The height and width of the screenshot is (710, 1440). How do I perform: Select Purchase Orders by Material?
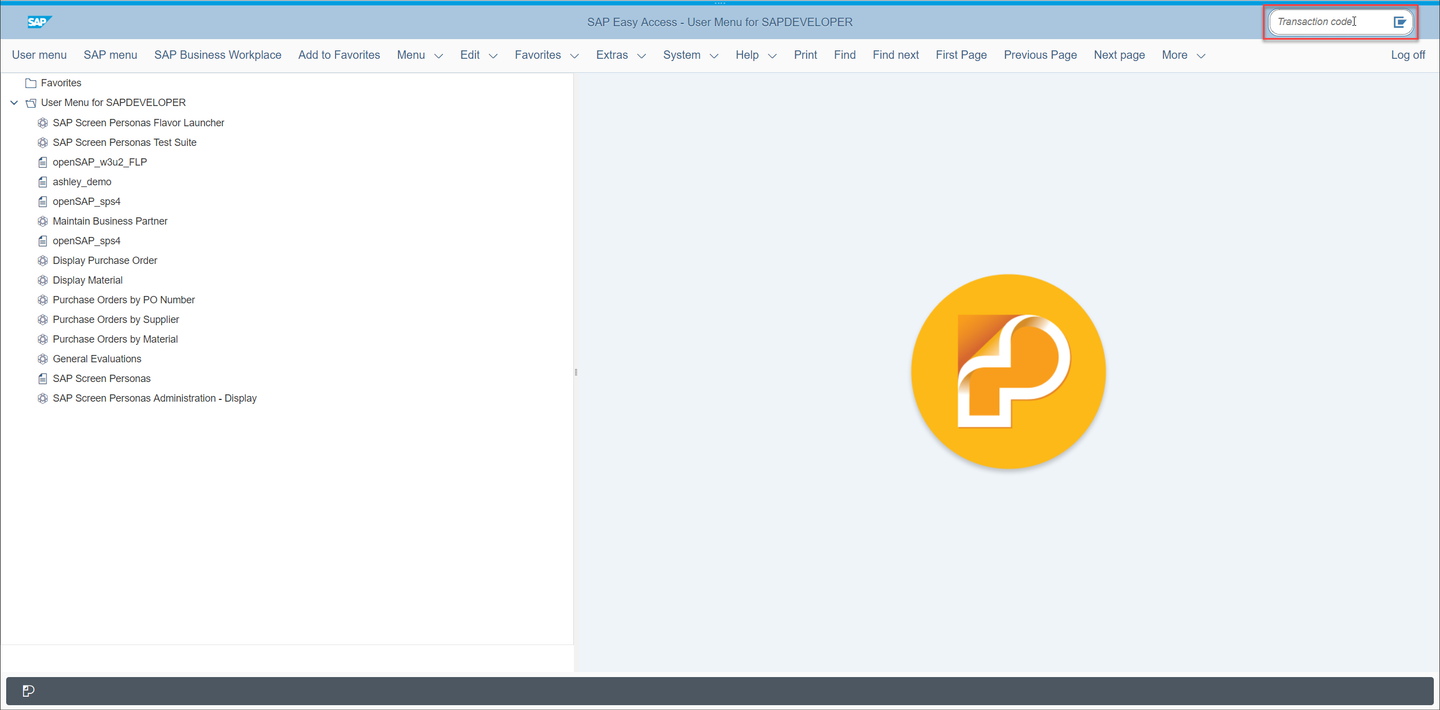(x=115, y=339)
